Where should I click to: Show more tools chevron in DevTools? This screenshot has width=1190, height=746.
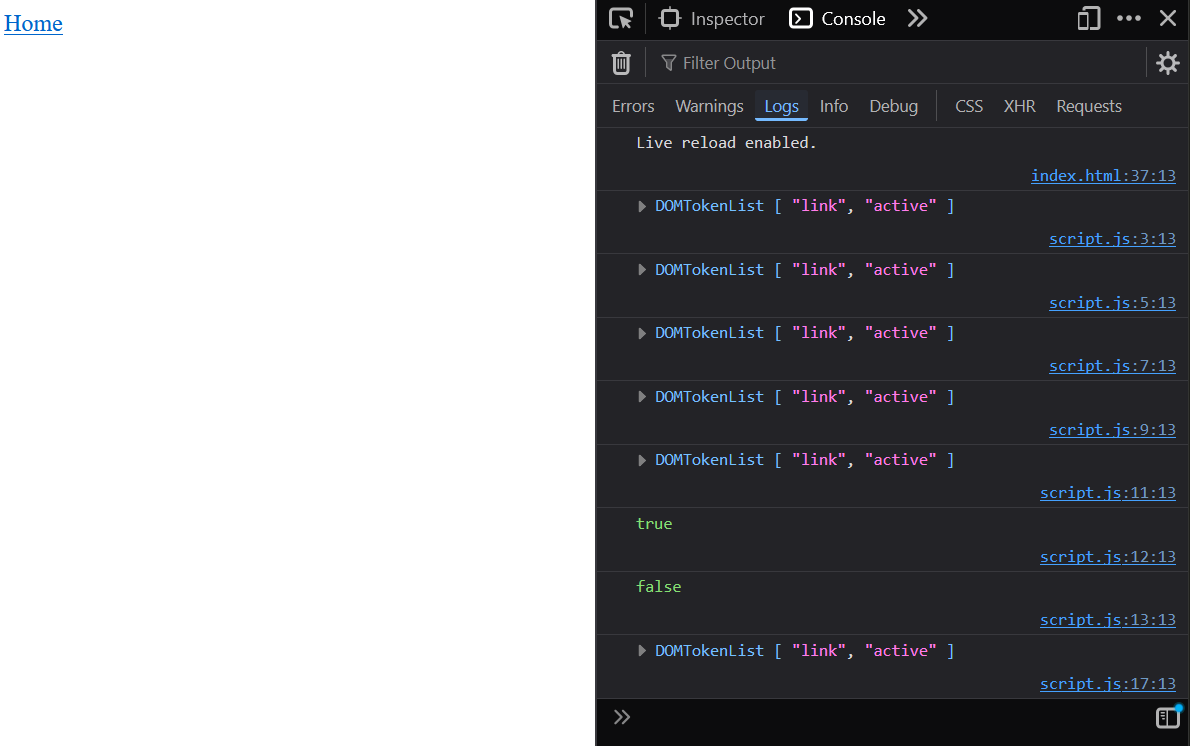click(917, 19)
